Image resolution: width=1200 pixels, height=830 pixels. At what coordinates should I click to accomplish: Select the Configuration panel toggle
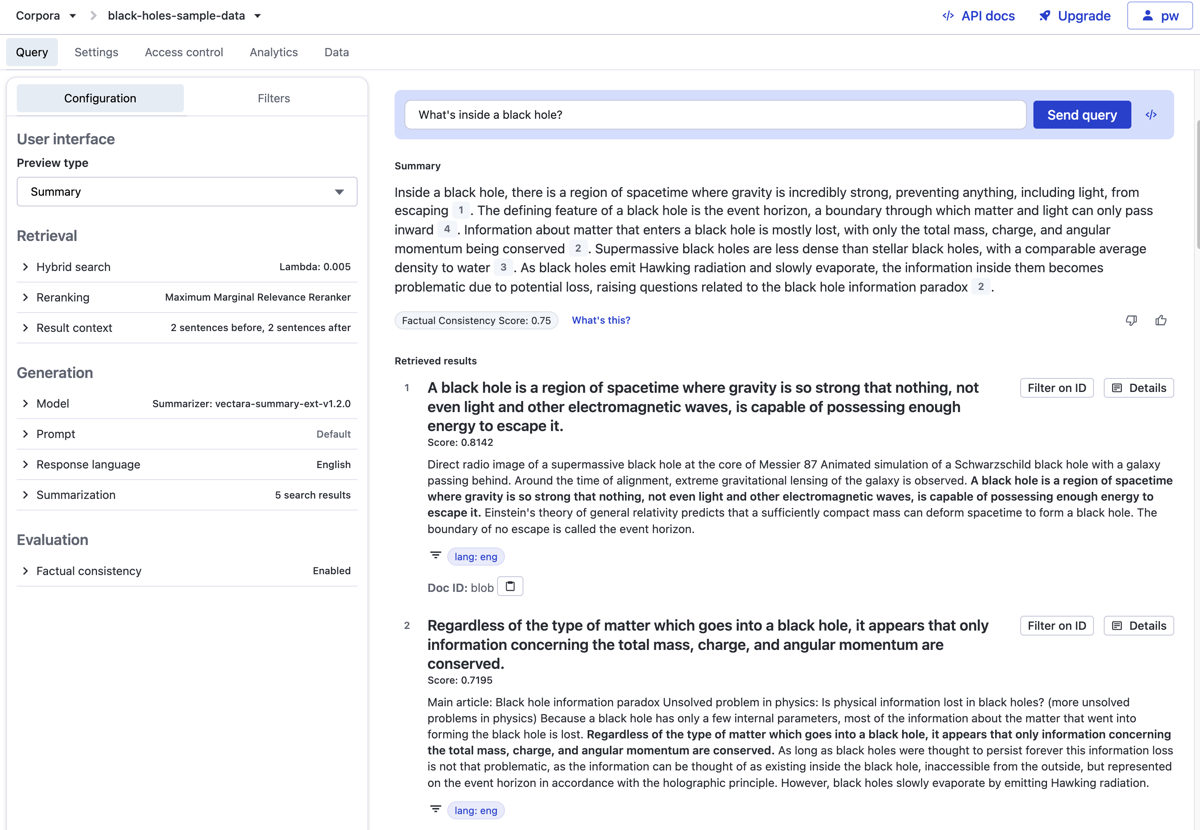tap(100, 98)
